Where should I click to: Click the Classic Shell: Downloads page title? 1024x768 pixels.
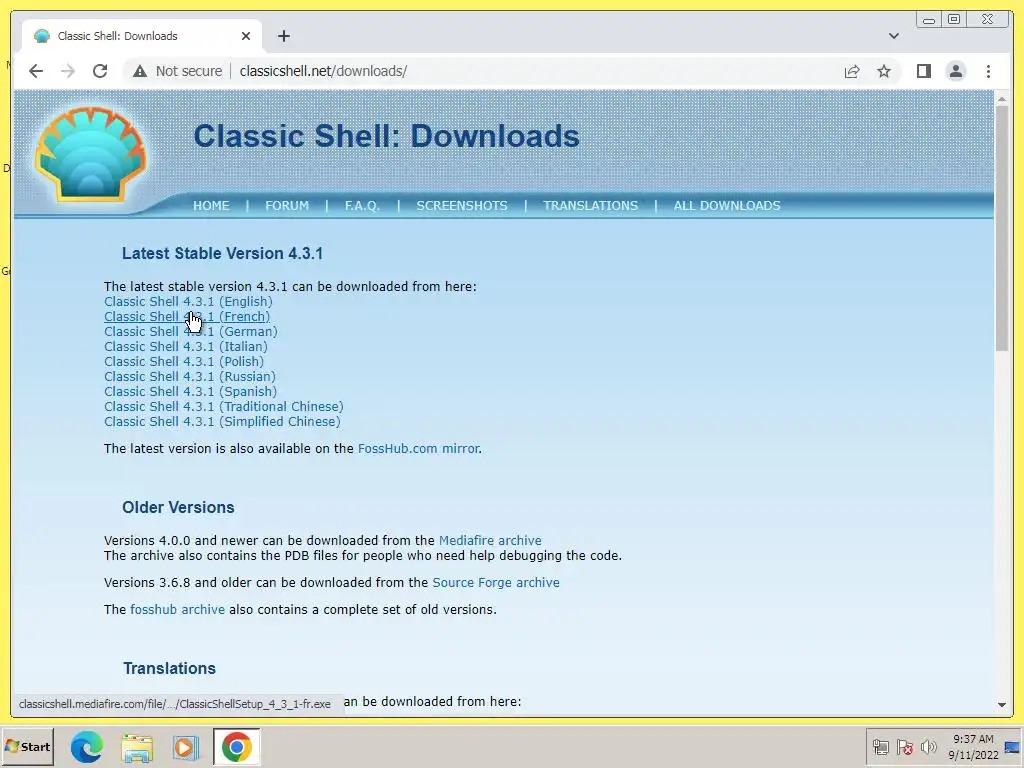(386, 136)
